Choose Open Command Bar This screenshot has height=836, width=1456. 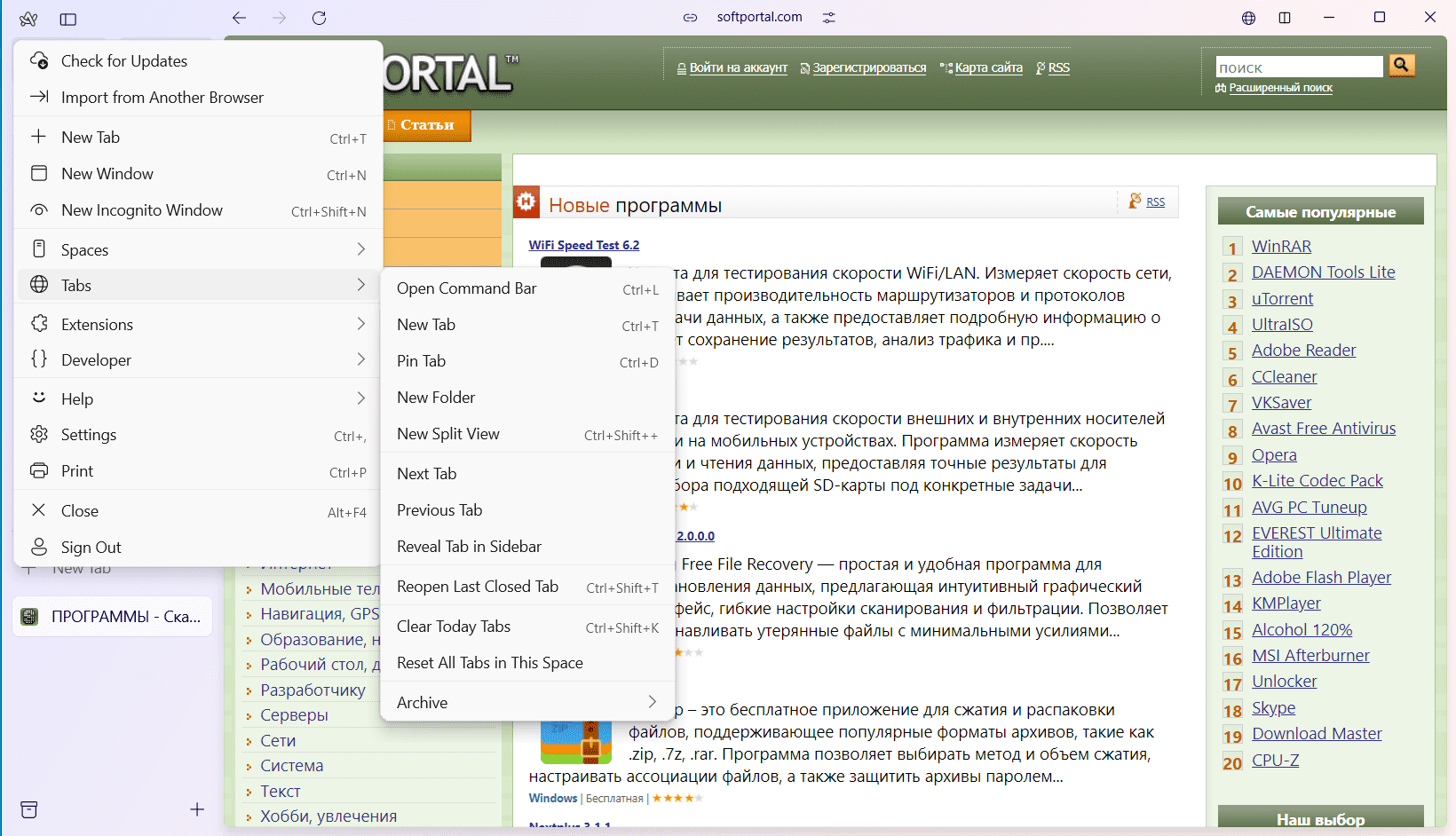click(527, 288)
